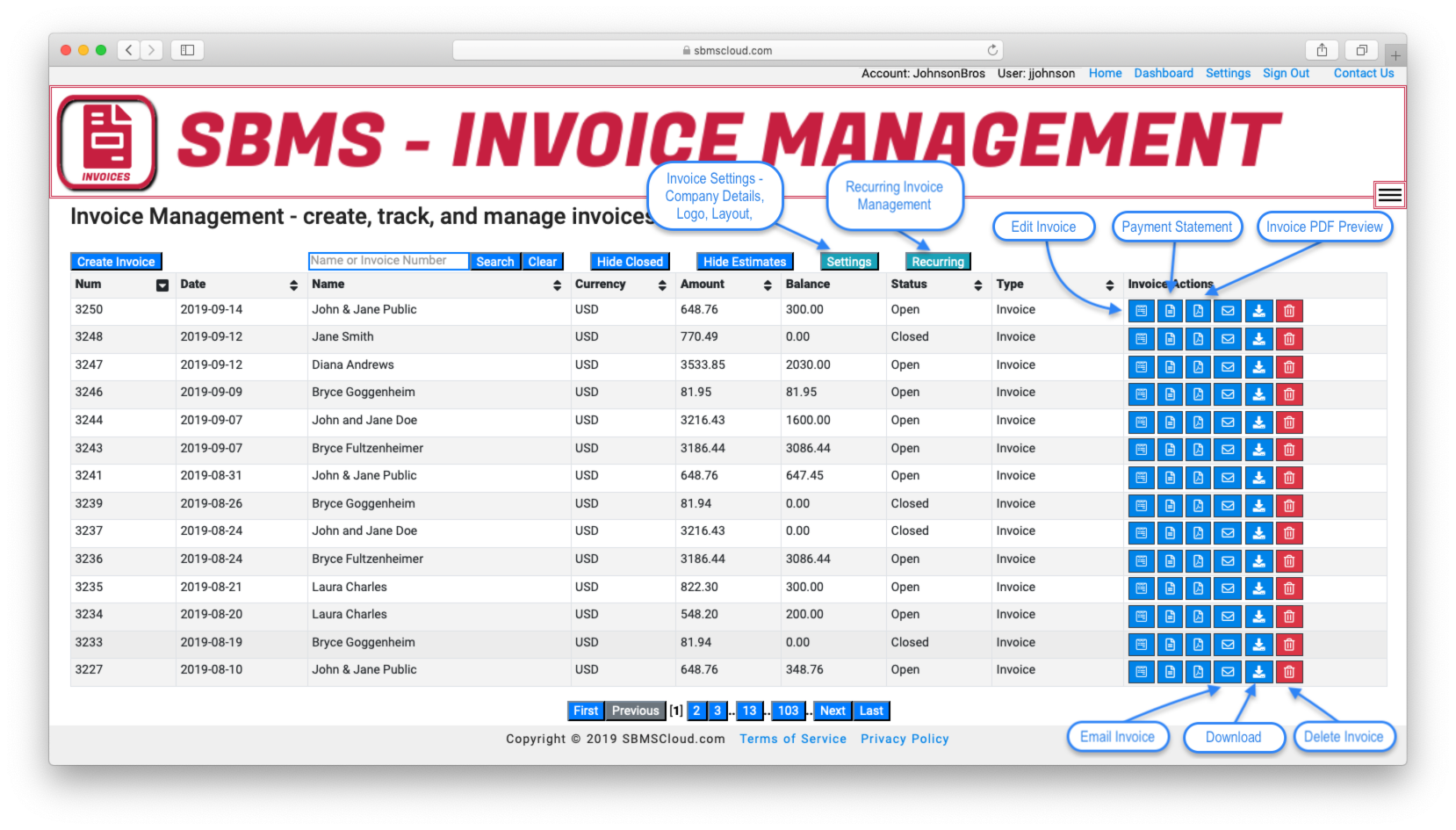Open Terms of Service link

click(x=793, y=740)
